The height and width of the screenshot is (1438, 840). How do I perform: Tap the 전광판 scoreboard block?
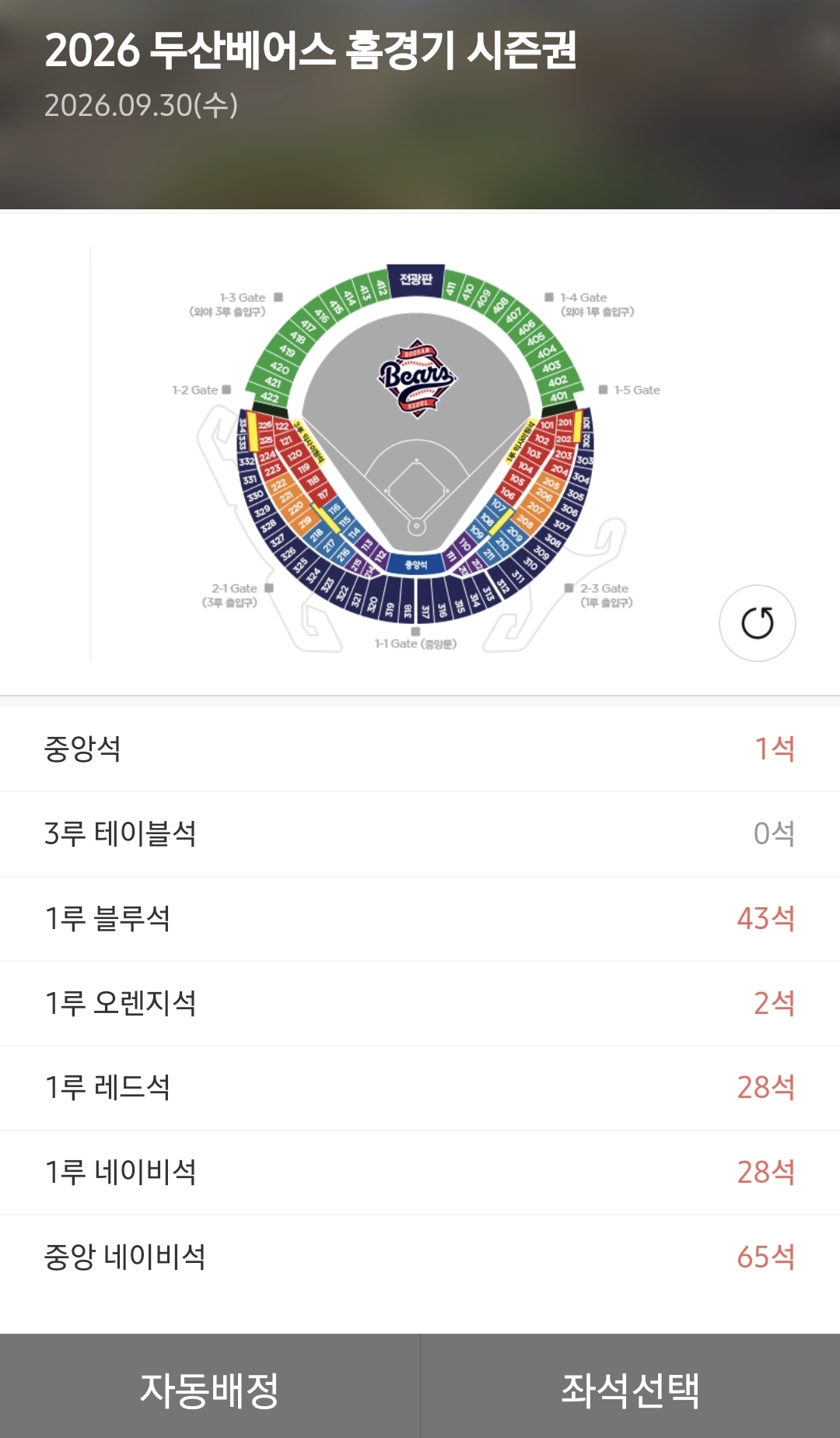coord(416,280)
